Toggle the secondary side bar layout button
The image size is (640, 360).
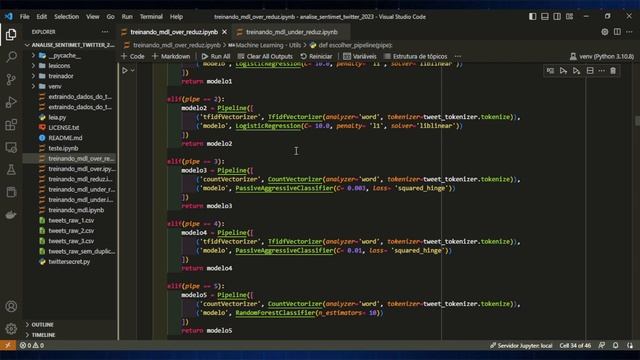click(557, 16)
